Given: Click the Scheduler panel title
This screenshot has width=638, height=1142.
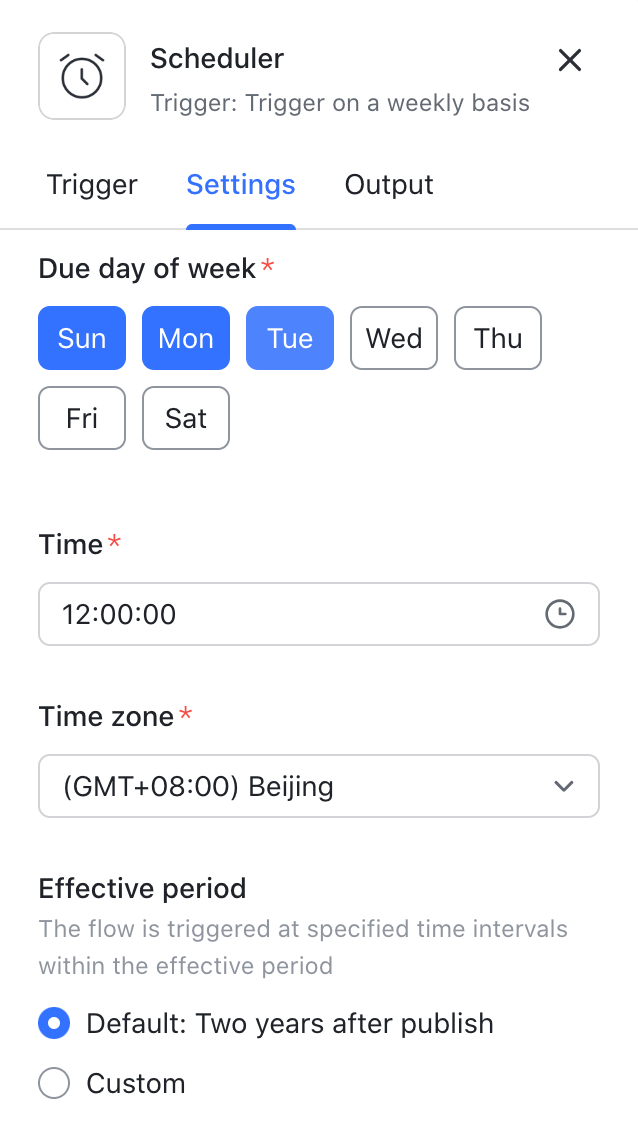Looking at the screenshot, I should point(216,58).
